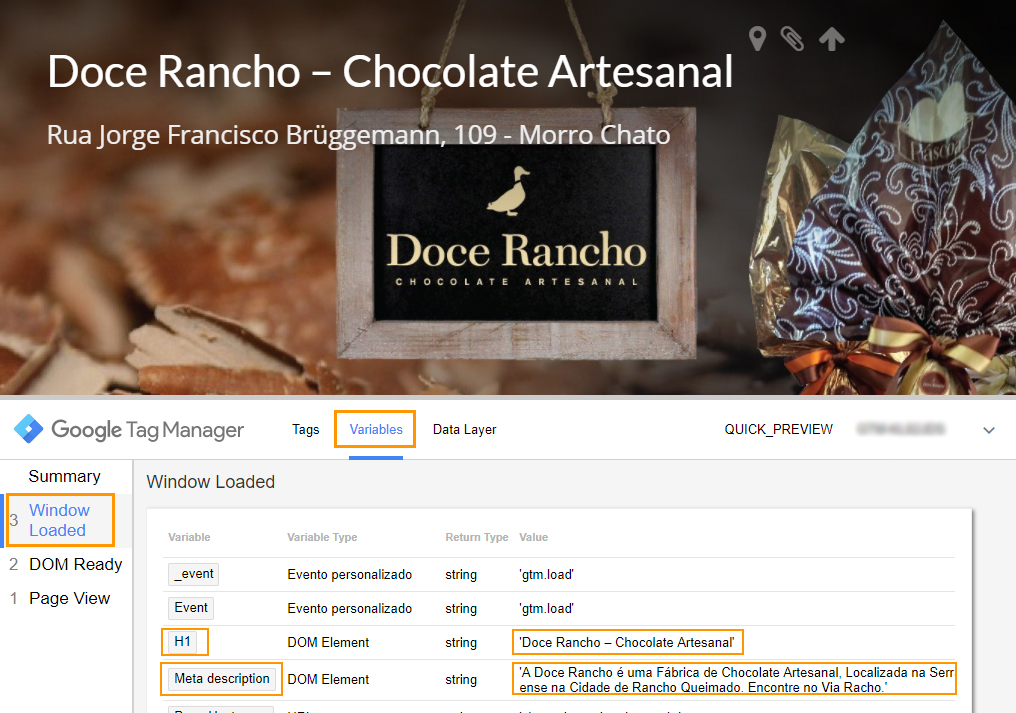Click DOM Element type in H1 row
This screenshot has height=713, width=1016.
pyautogui.click(x=328, y=642)
